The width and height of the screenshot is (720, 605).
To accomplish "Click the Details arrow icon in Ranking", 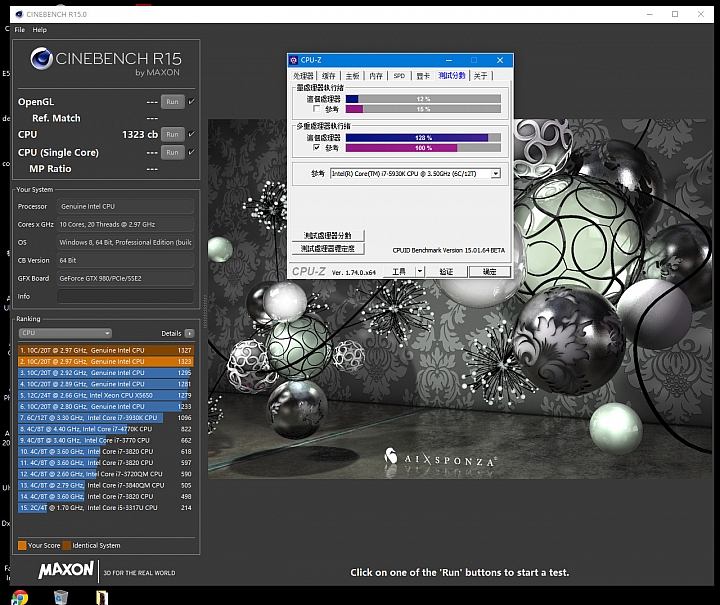I will click(189, 333).
